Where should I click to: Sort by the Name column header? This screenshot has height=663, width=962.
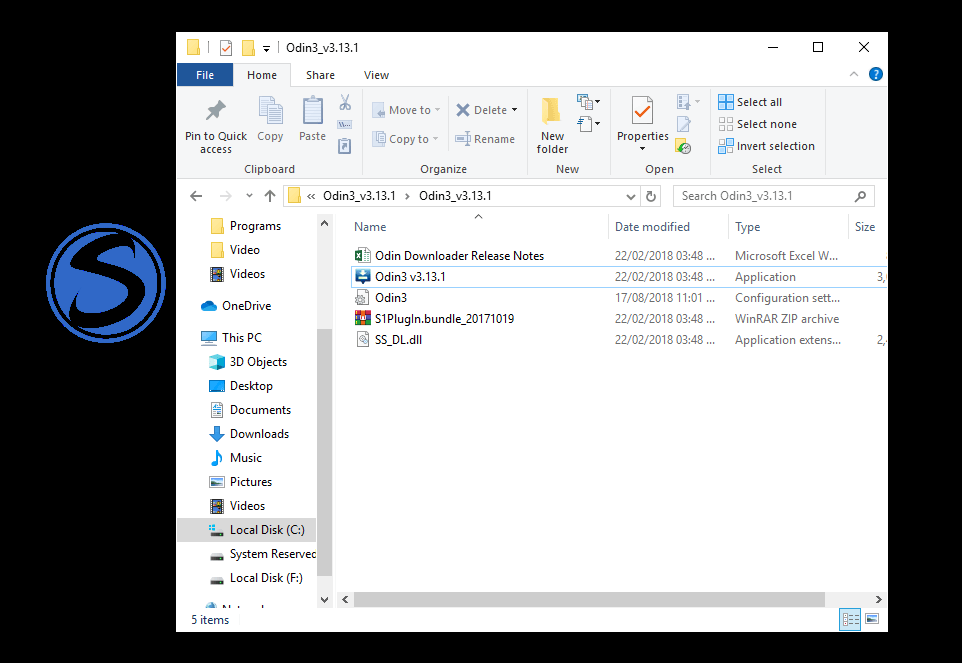pyautogui.click(x=479, y=226)
